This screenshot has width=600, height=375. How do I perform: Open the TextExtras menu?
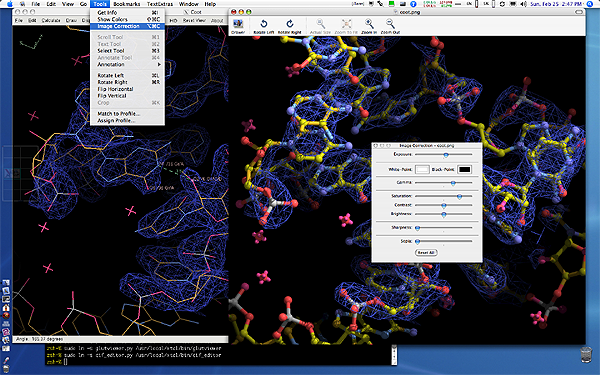[160, 4]
